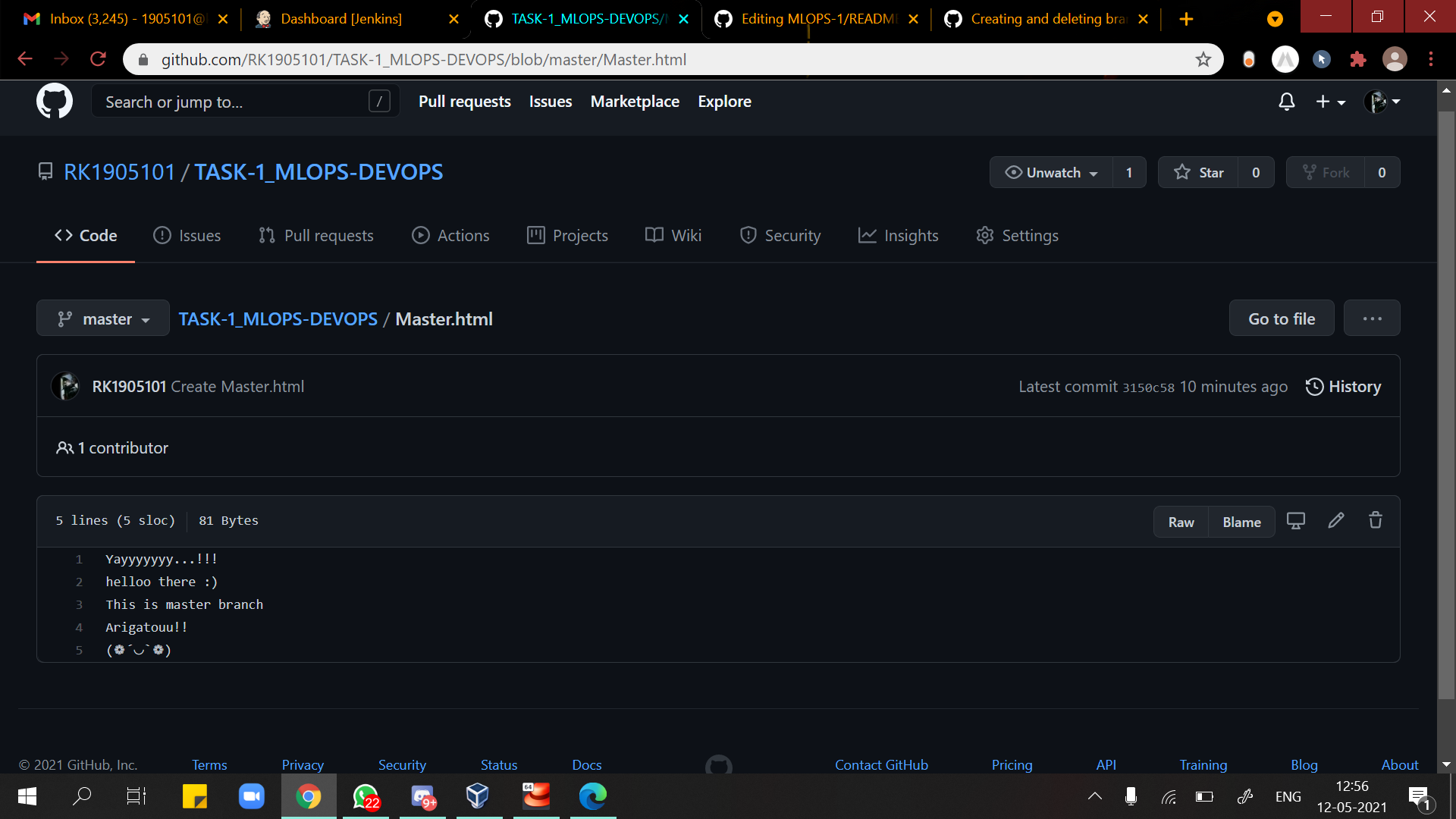Screen dimensions: 1456x819
Task: Click the page vertical scrollbar
Action: [1446, 406]
